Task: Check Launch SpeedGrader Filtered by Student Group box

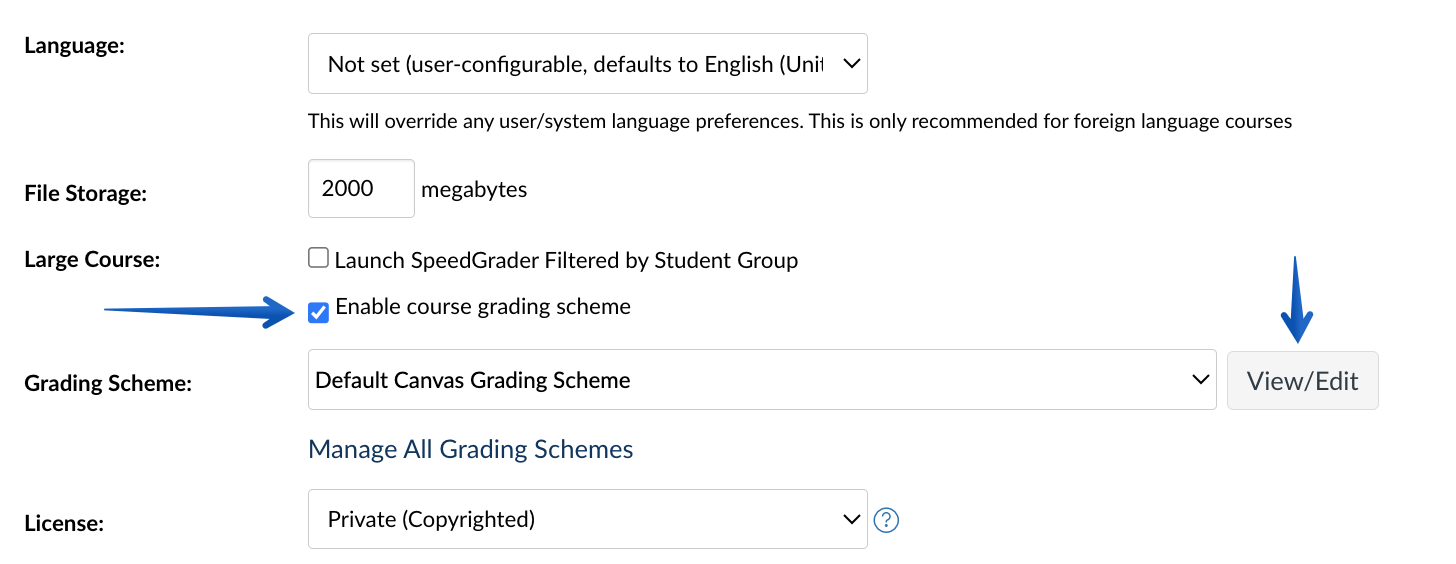Action: pyautogui.click(x=318, y=259)
